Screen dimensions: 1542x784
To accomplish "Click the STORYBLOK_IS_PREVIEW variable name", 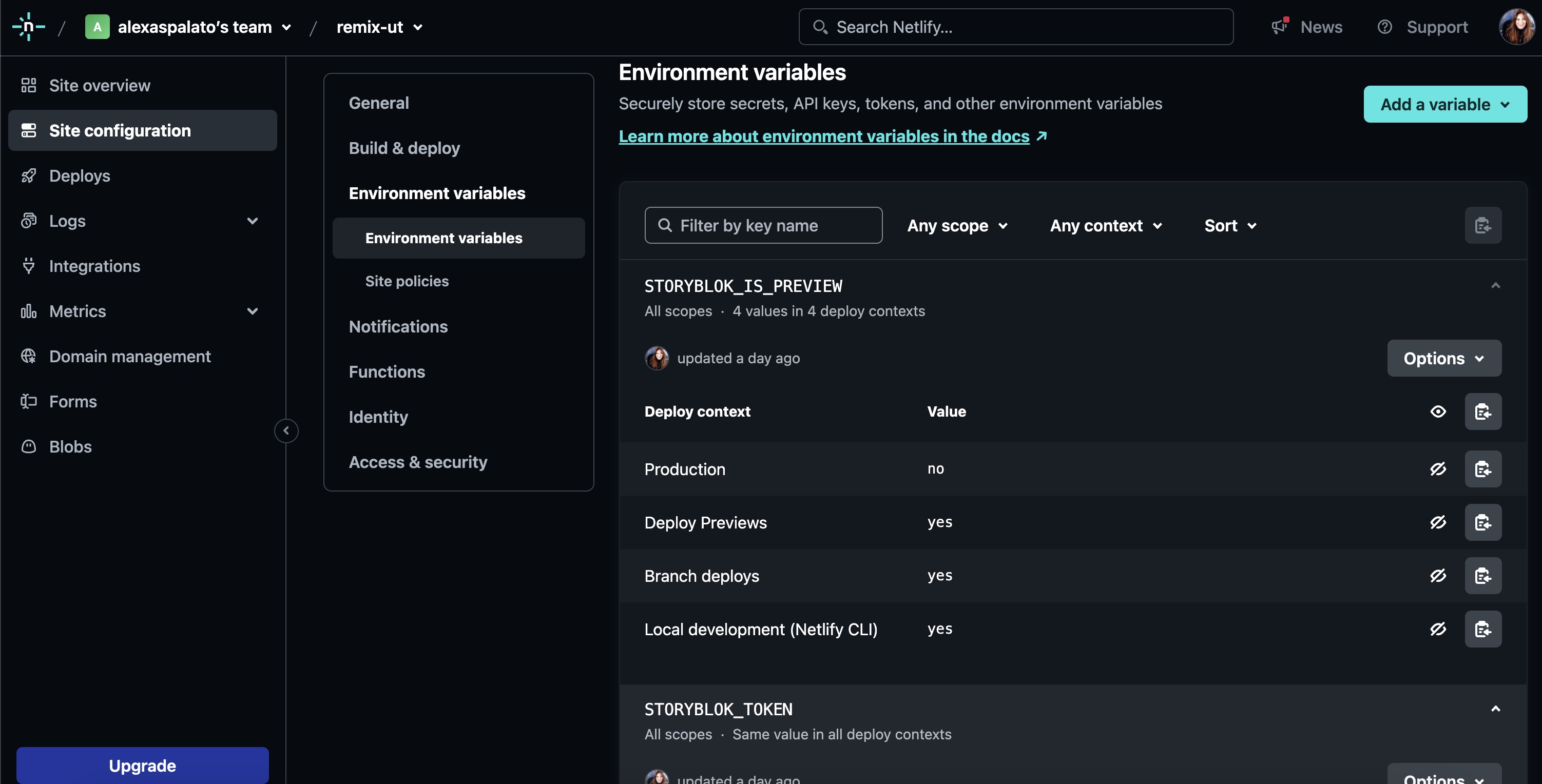I will coord(743,286).
